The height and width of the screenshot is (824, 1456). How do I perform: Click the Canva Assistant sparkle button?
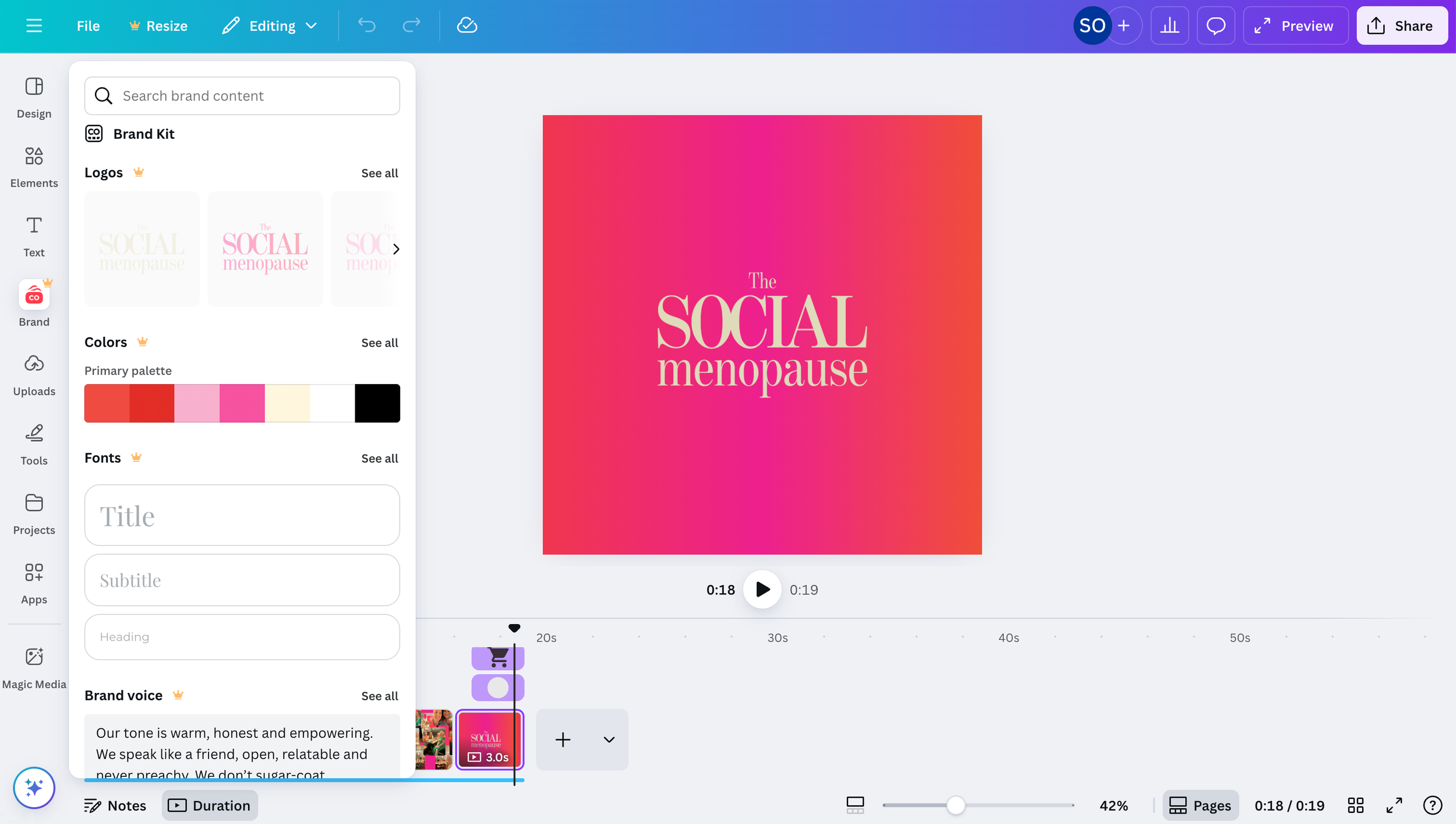click(34, 787)
